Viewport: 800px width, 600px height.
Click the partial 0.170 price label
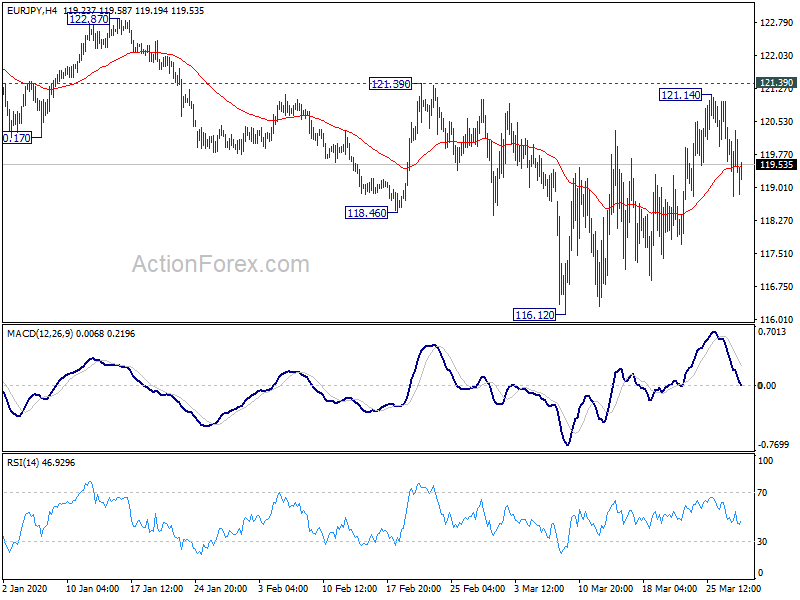(17, 138)
